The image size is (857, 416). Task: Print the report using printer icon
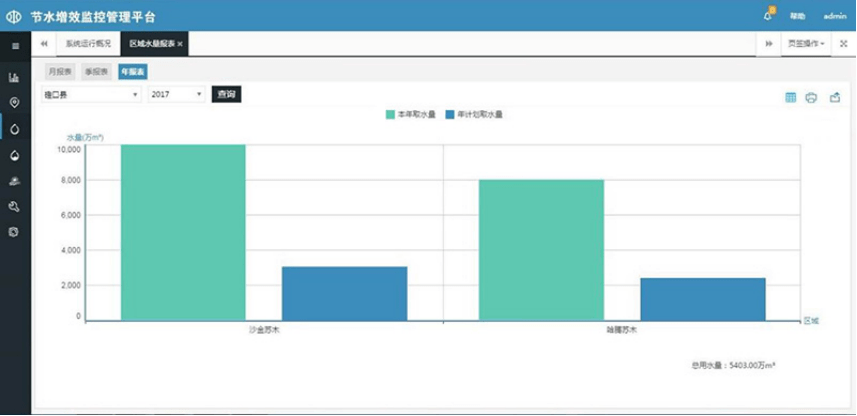point(811,97)
